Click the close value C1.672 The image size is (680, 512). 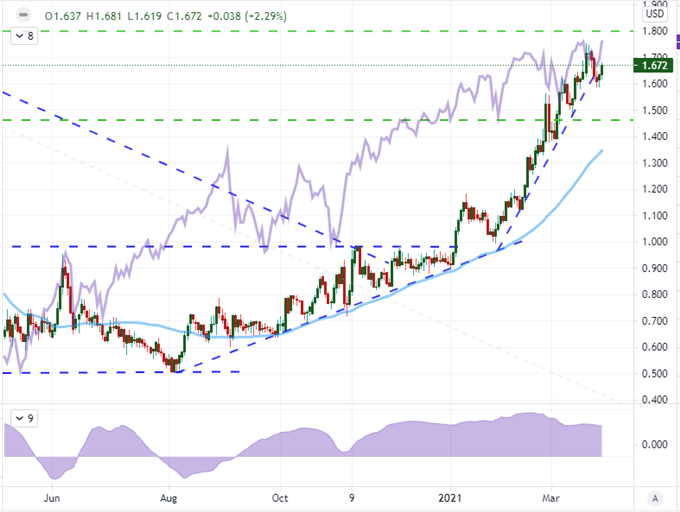(184, 16)
